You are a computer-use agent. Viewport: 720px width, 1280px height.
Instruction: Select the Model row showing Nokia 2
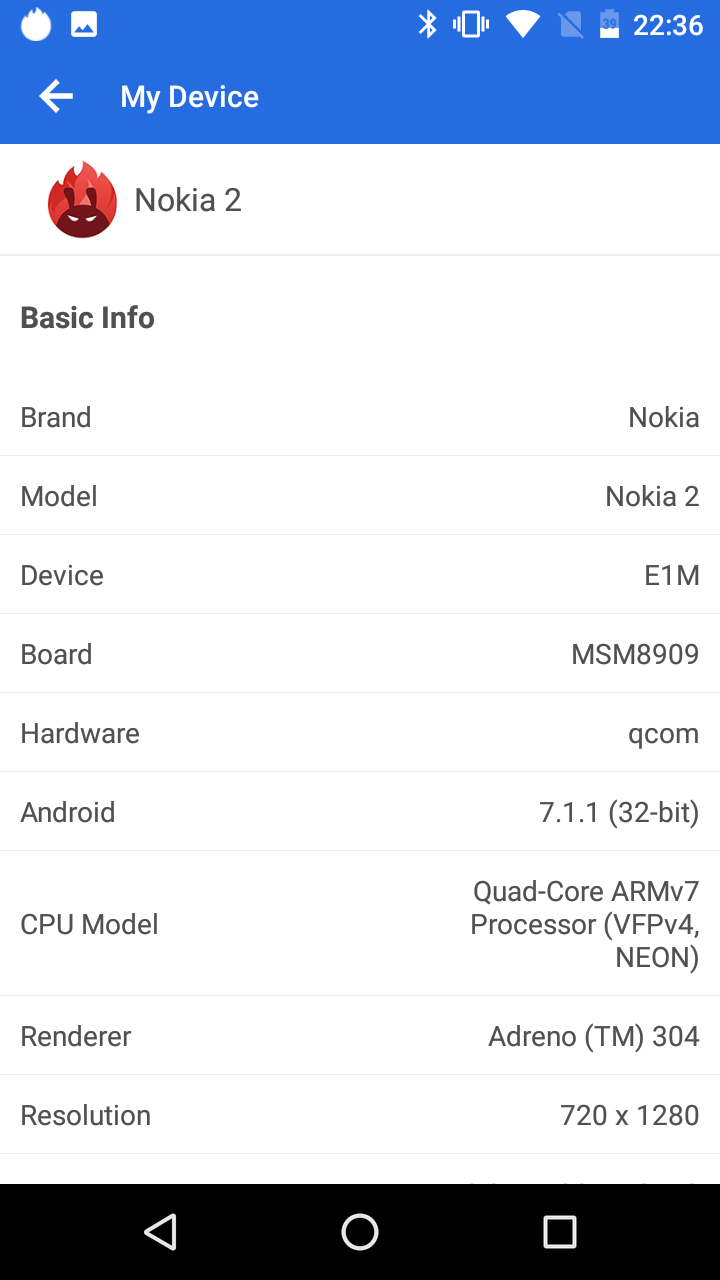coord(360,496)
